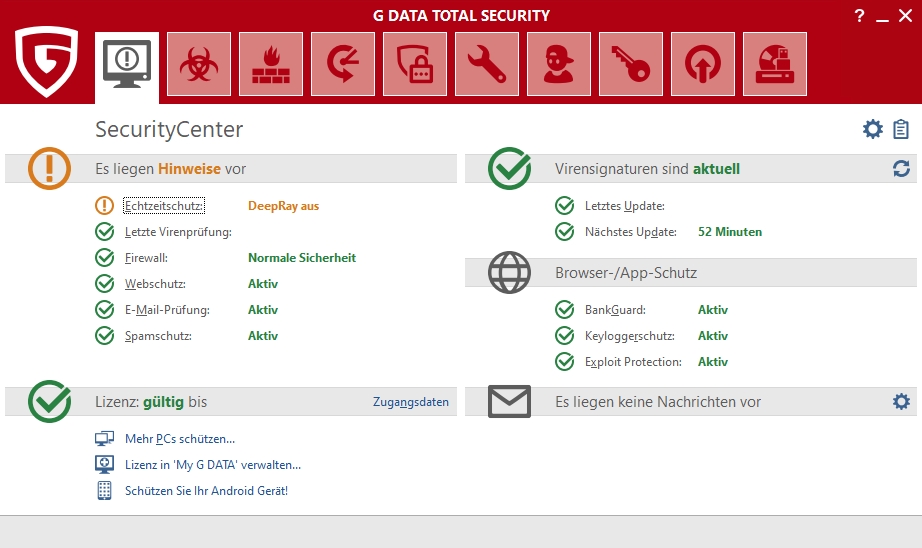Viewport: 922px width, 548px height.
Task: Refresh virus signatures with update icon
Action: point(901,169)
